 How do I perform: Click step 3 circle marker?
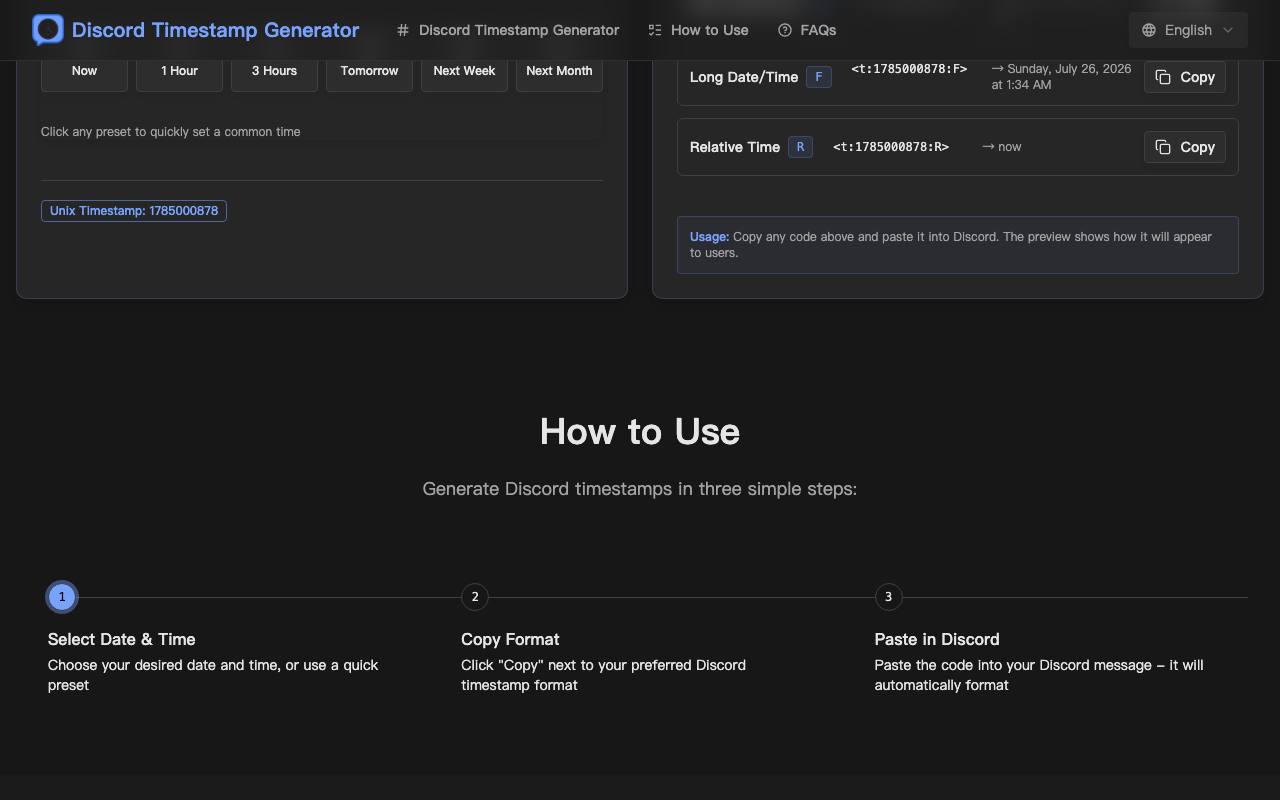pos(888,597)
